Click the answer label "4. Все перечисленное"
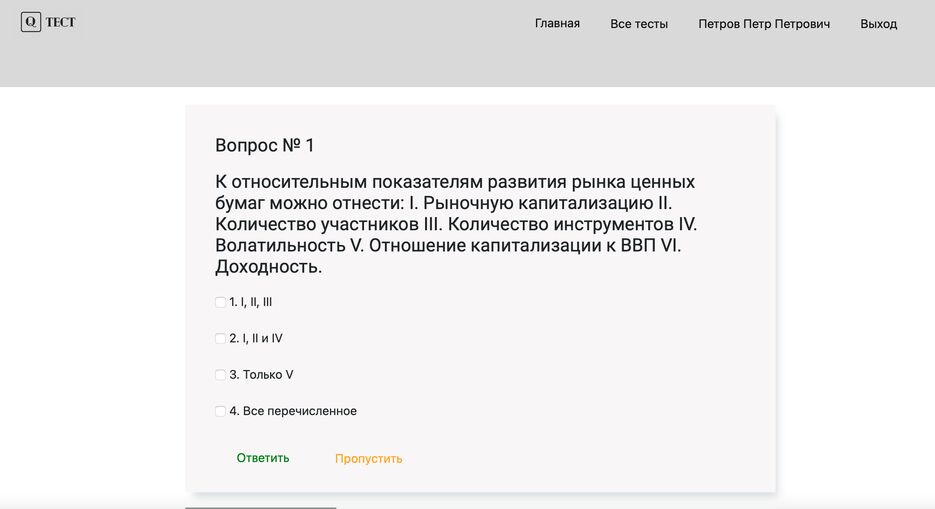This screenshot has width=935, height=509. pyautogui.click(x=293, y=411)
